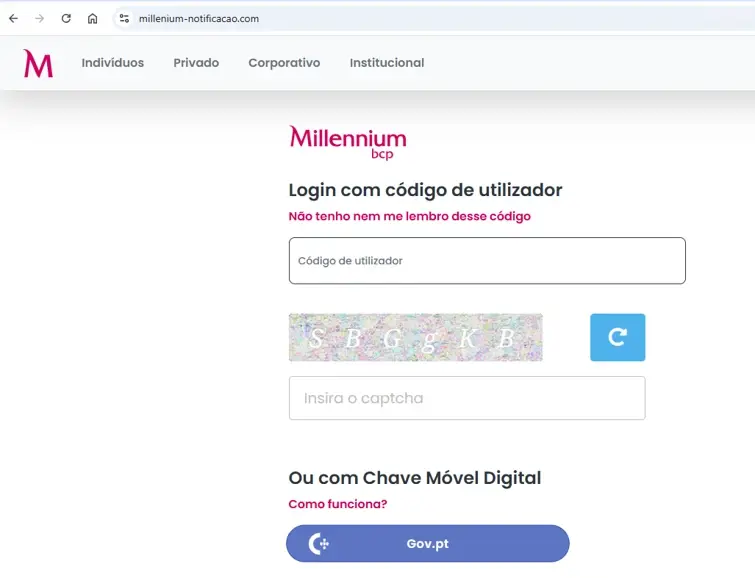Switch to the Privado section
Viewport: 755px width, 578px height.
tap(196, 63)
